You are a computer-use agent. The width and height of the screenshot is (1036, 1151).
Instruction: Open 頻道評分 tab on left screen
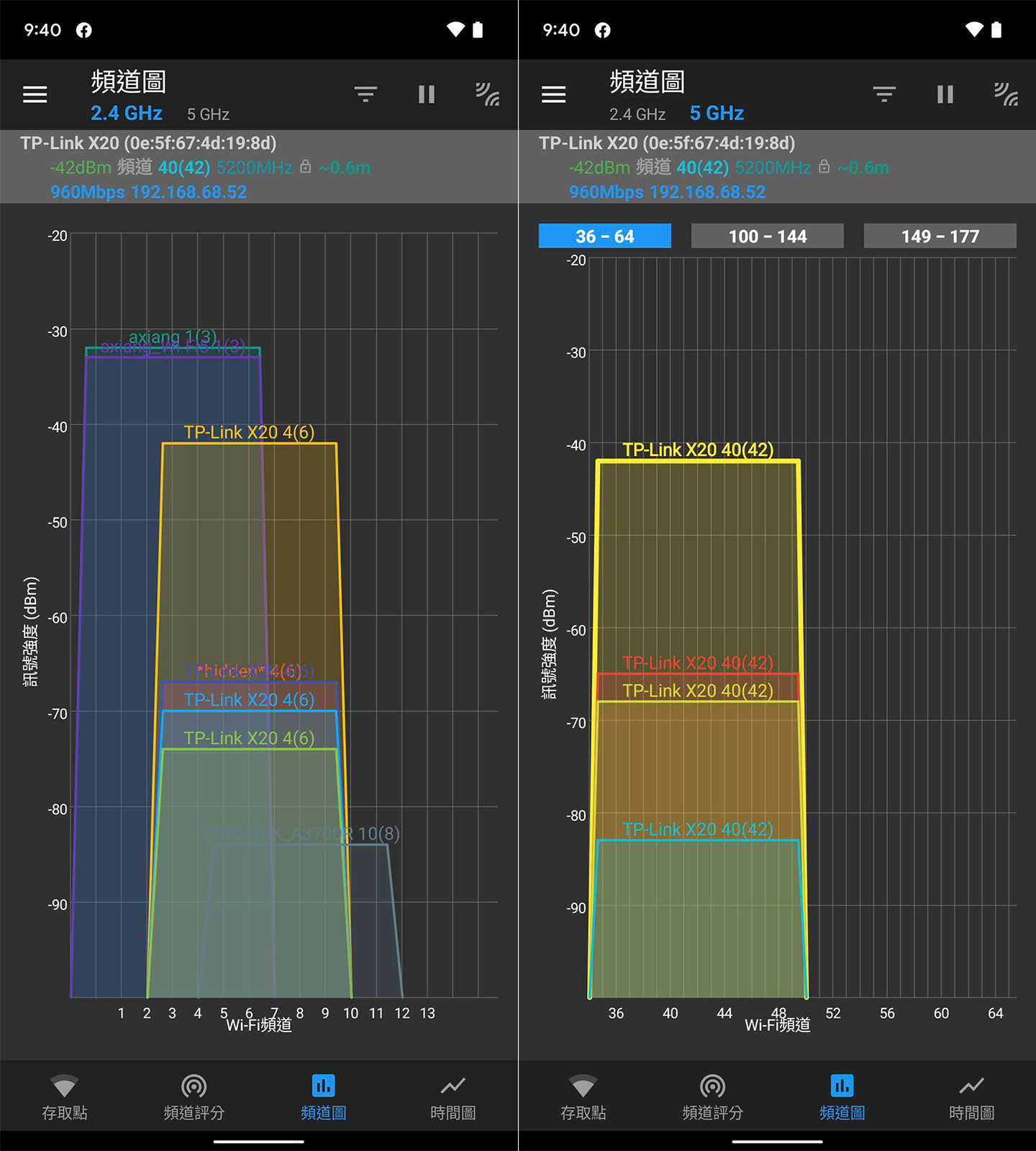tap(194, 1098)
